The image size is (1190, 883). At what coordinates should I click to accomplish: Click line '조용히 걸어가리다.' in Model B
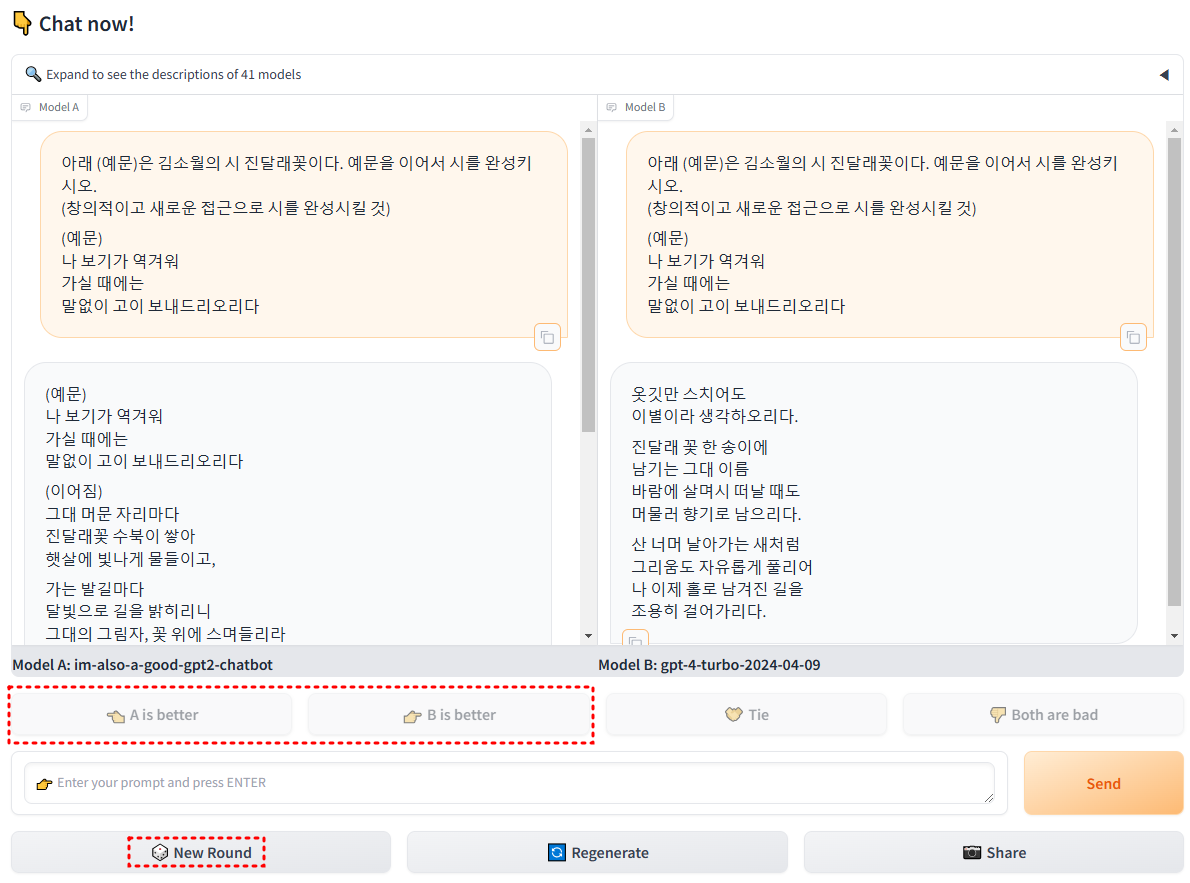pyautogui.click(x=698, y=611)
